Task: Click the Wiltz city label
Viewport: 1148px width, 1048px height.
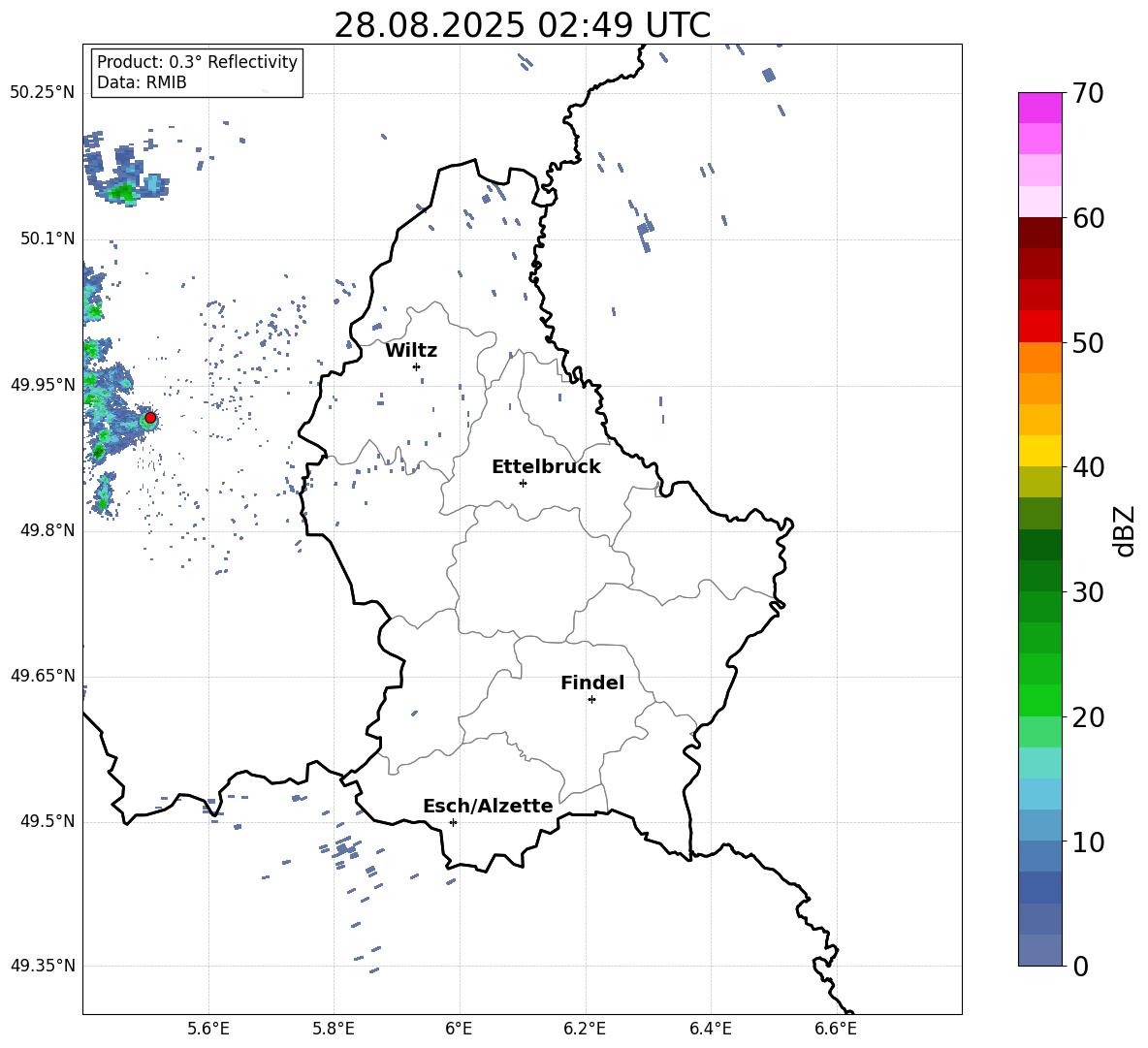Action: pos(411,351)
